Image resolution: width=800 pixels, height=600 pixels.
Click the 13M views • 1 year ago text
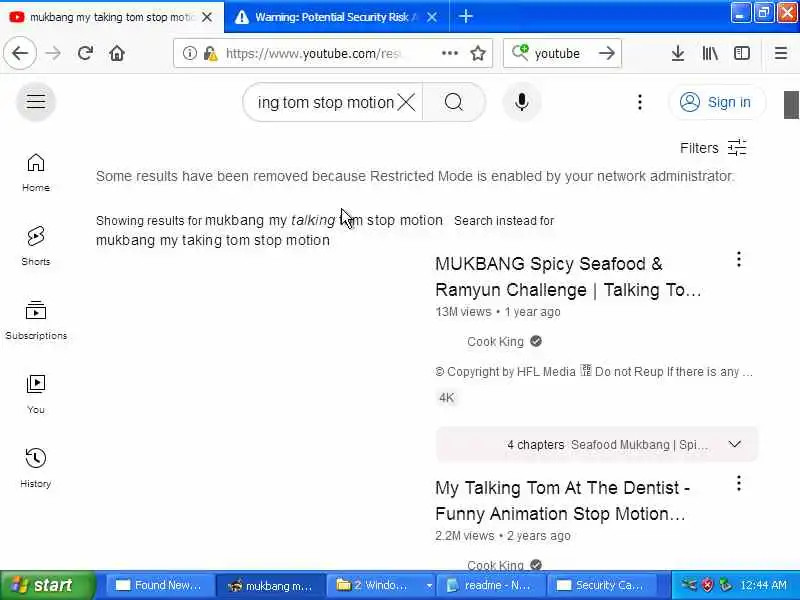(498, 312)
